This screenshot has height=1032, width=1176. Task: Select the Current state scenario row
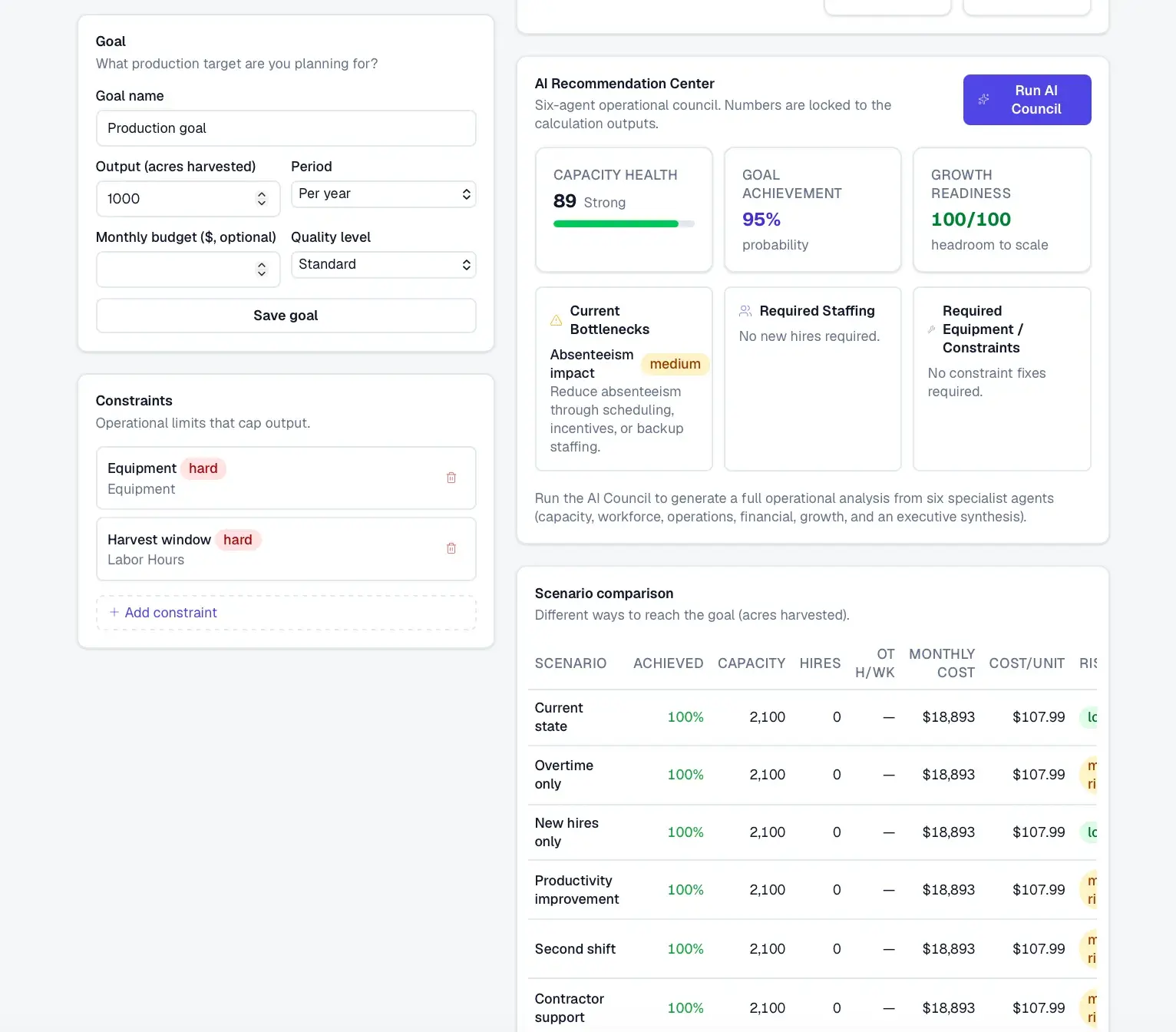click(812, 717)
